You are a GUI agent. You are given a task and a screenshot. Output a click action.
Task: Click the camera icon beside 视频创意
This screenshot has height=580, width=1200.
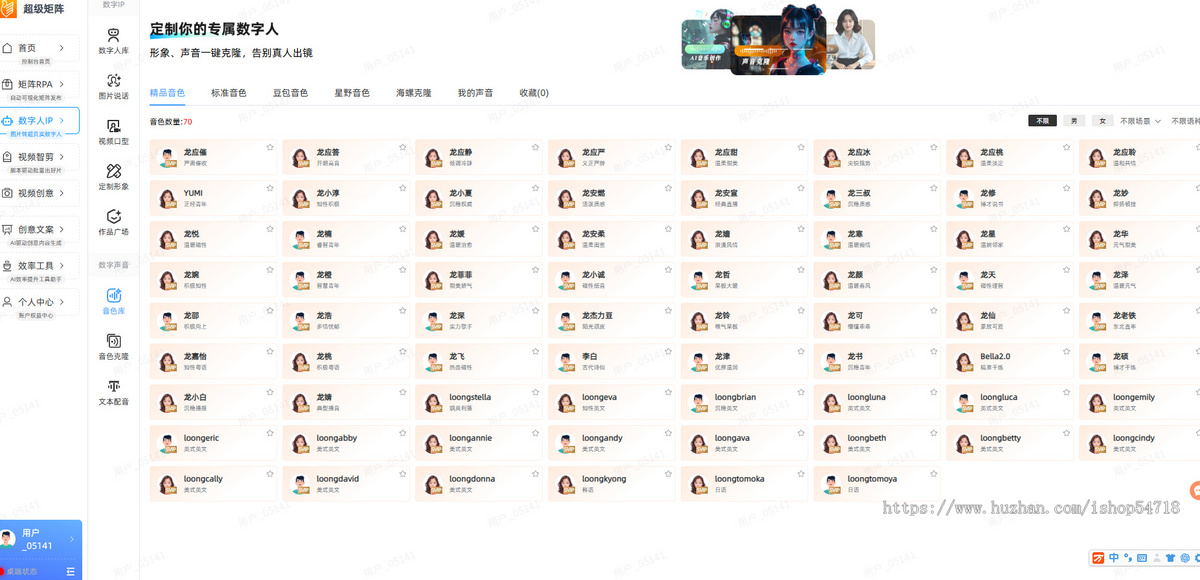click(x=7, y=193)
